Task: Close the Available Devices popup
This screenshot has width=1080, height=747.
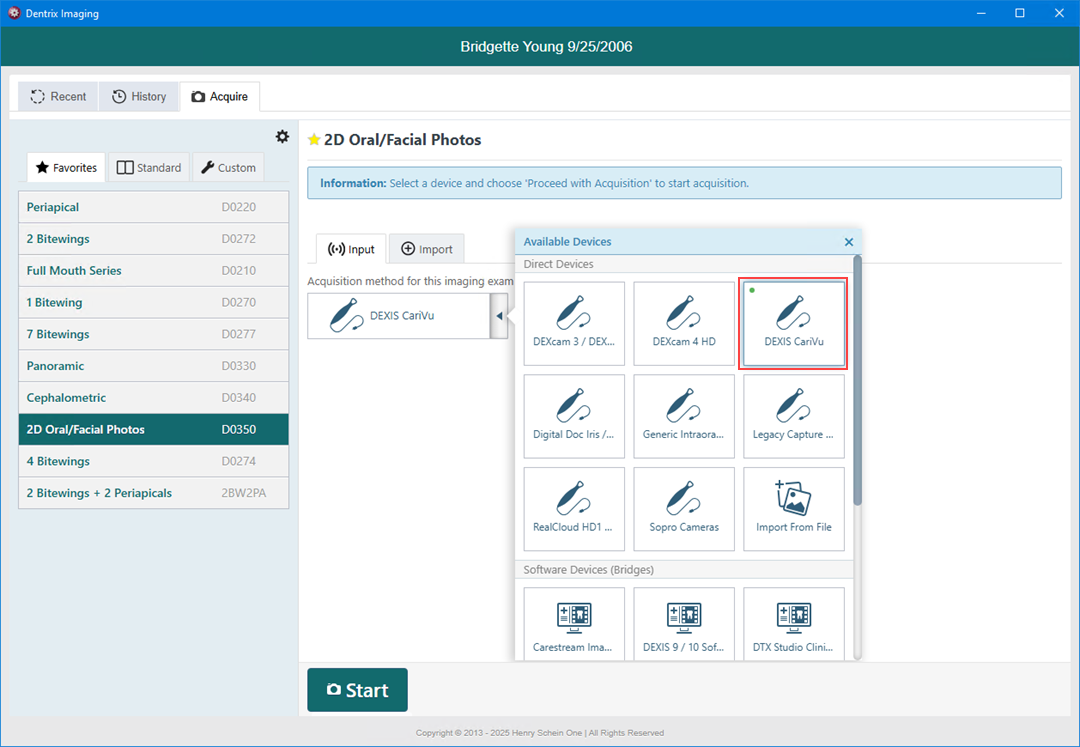Action: point(849,242)
